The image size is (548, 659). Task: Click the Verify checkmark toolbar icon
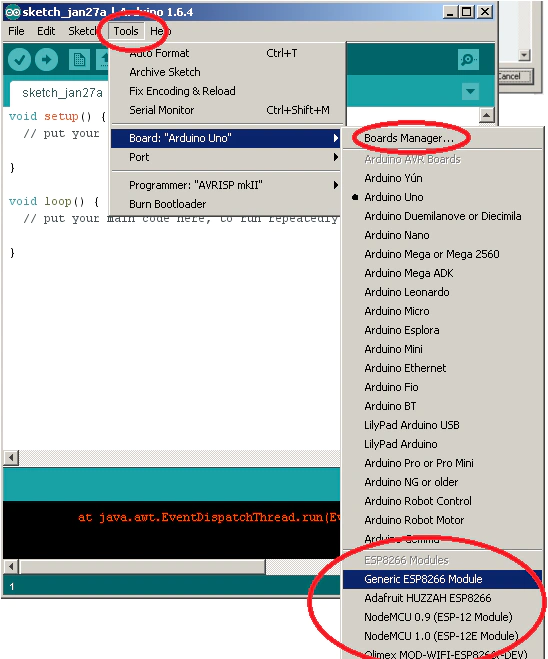19,60
